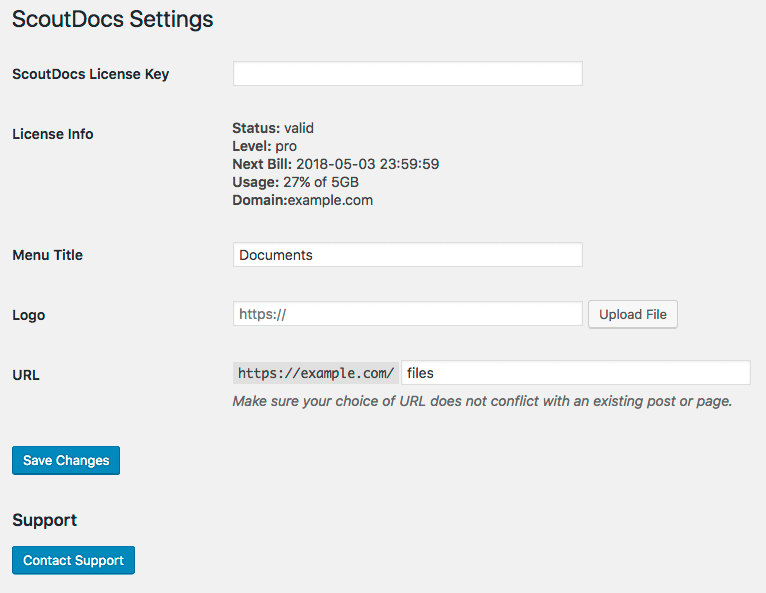Click the Usage 27% of 5GB line
The width and height of the screenshot is (766, 593).
click(x=295, y=182)
